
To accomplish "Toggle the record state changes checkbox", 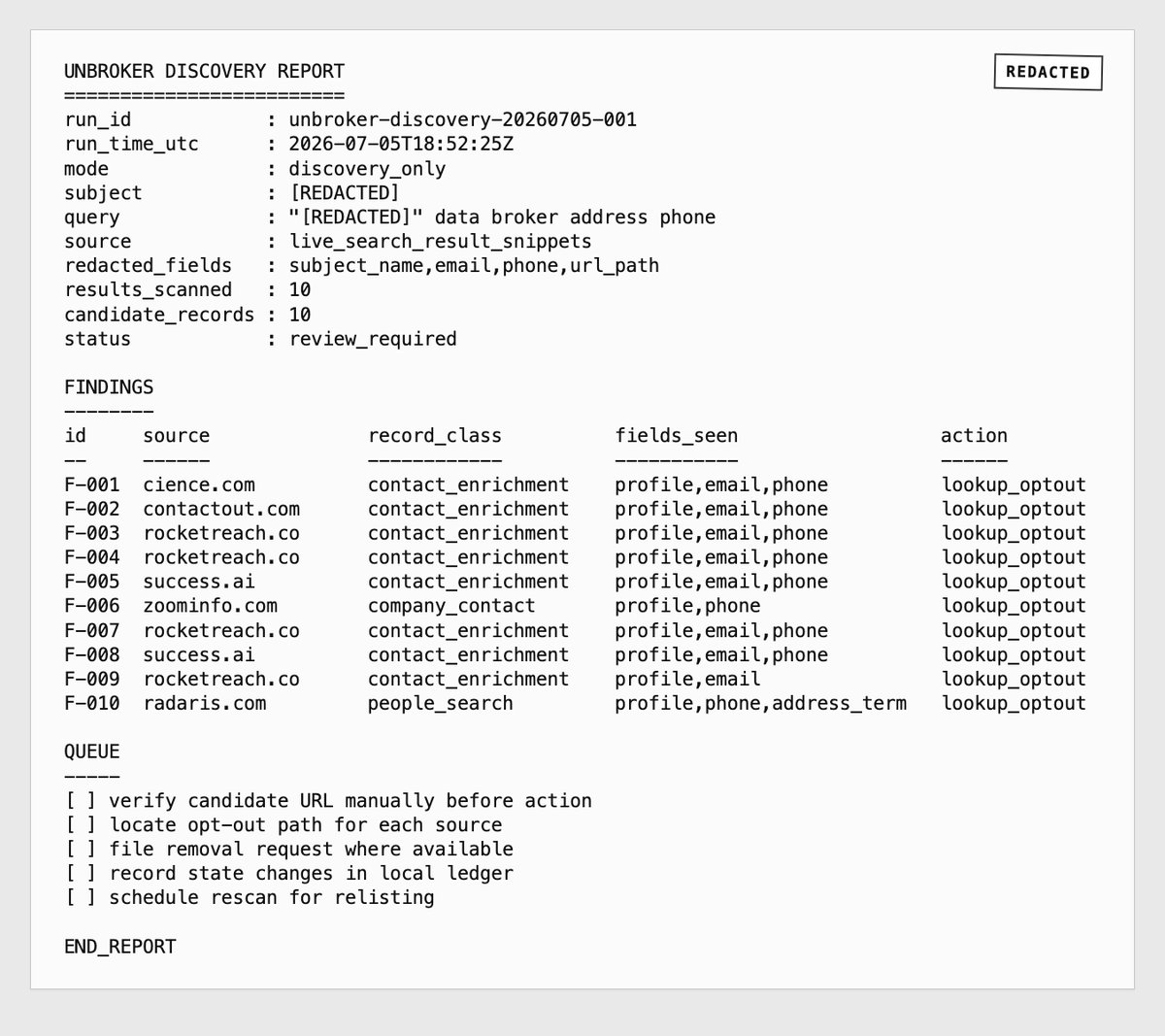I will point(81,874).
